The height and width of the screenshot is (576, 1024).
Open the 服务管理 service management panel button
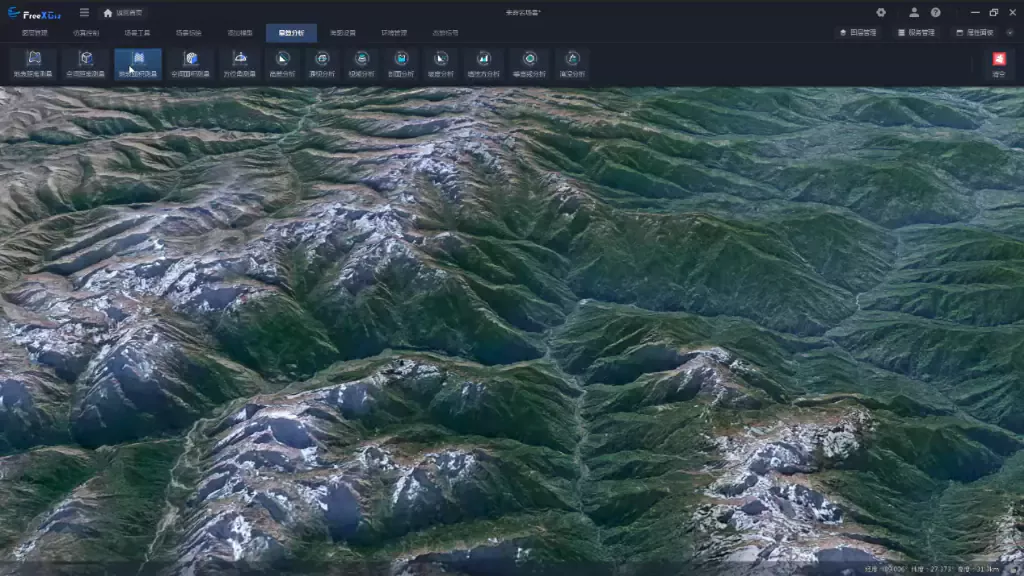tap(916, 33)
